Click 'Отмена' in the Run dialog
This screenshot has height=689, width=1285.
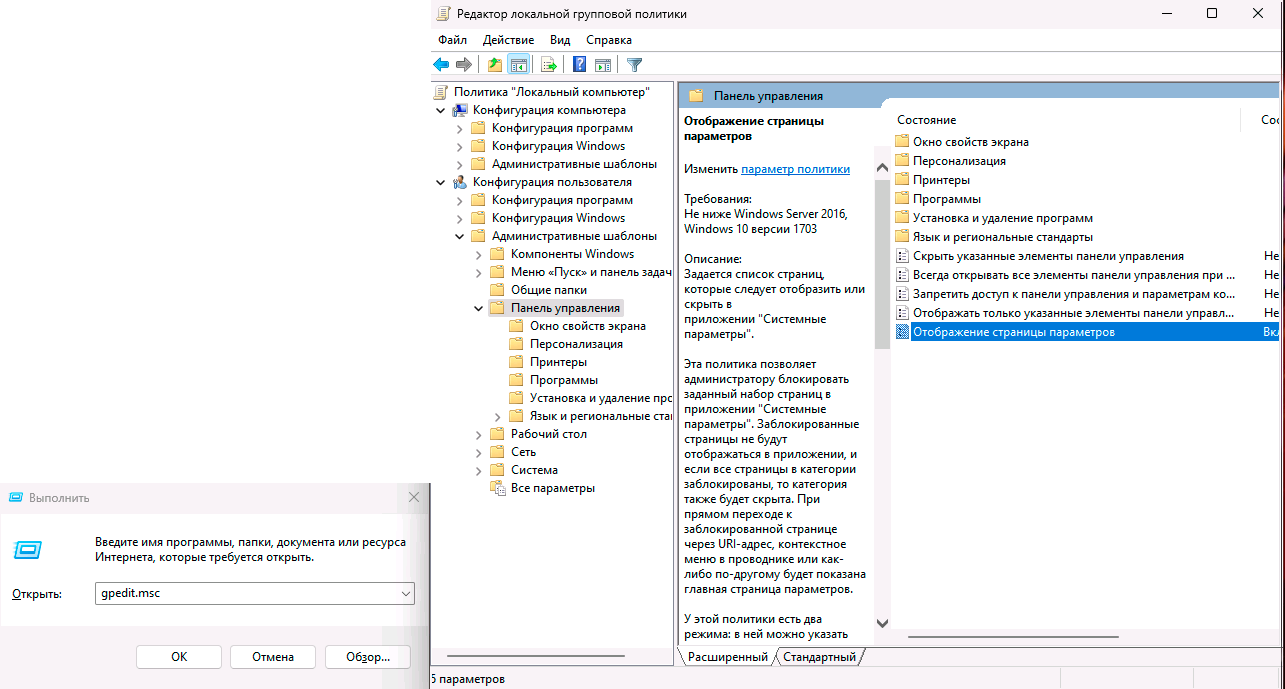(x=273, y=657)
